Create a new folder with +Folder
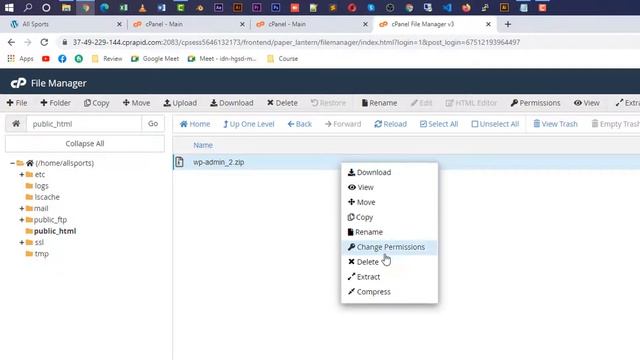 pyautogui.click(x=56, y=103)
